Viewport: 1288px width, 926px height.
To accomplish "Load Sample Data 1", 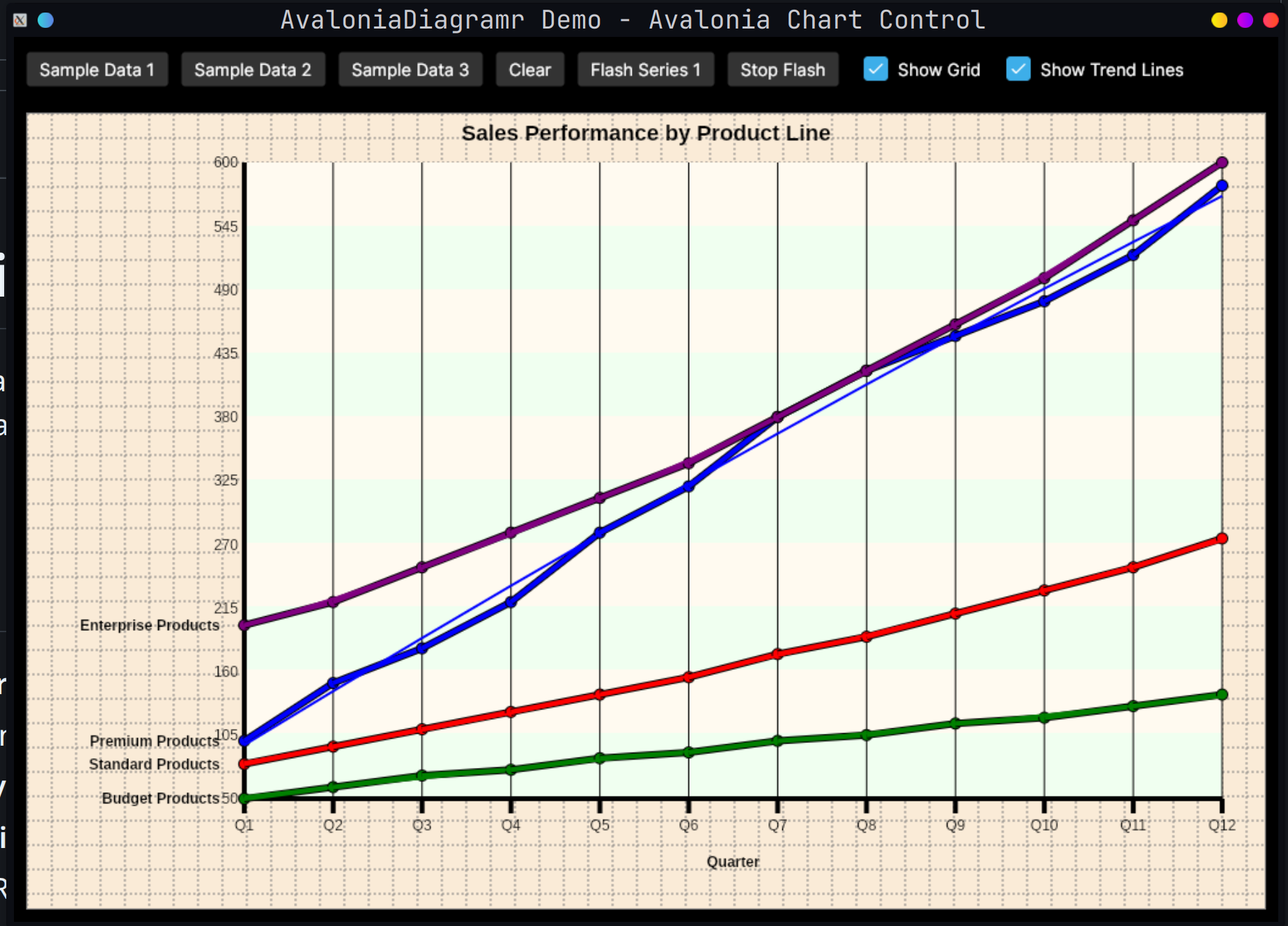I will 97,70.
